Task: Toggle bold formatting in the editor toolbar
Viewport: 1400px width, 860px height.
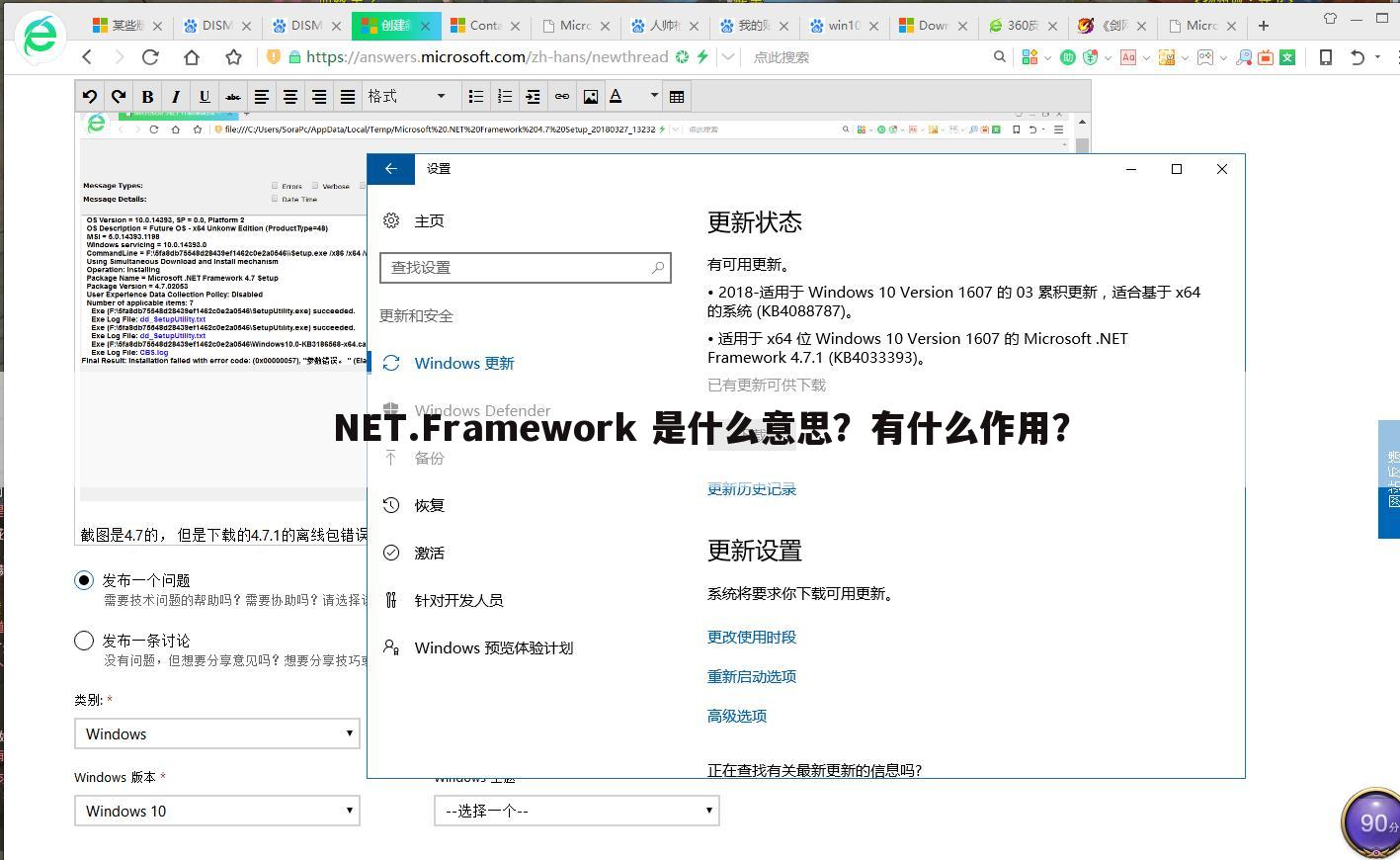Action: 147,96
